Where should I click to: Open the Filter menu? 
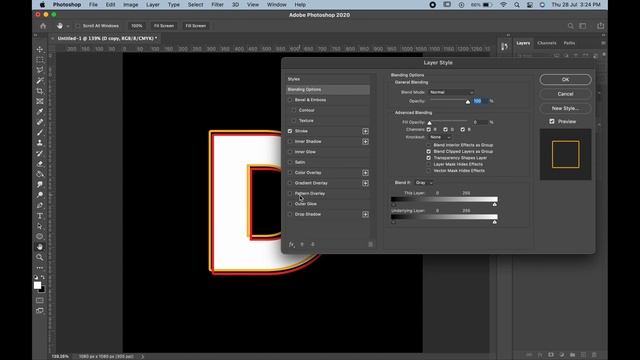(x=217, y=4)
